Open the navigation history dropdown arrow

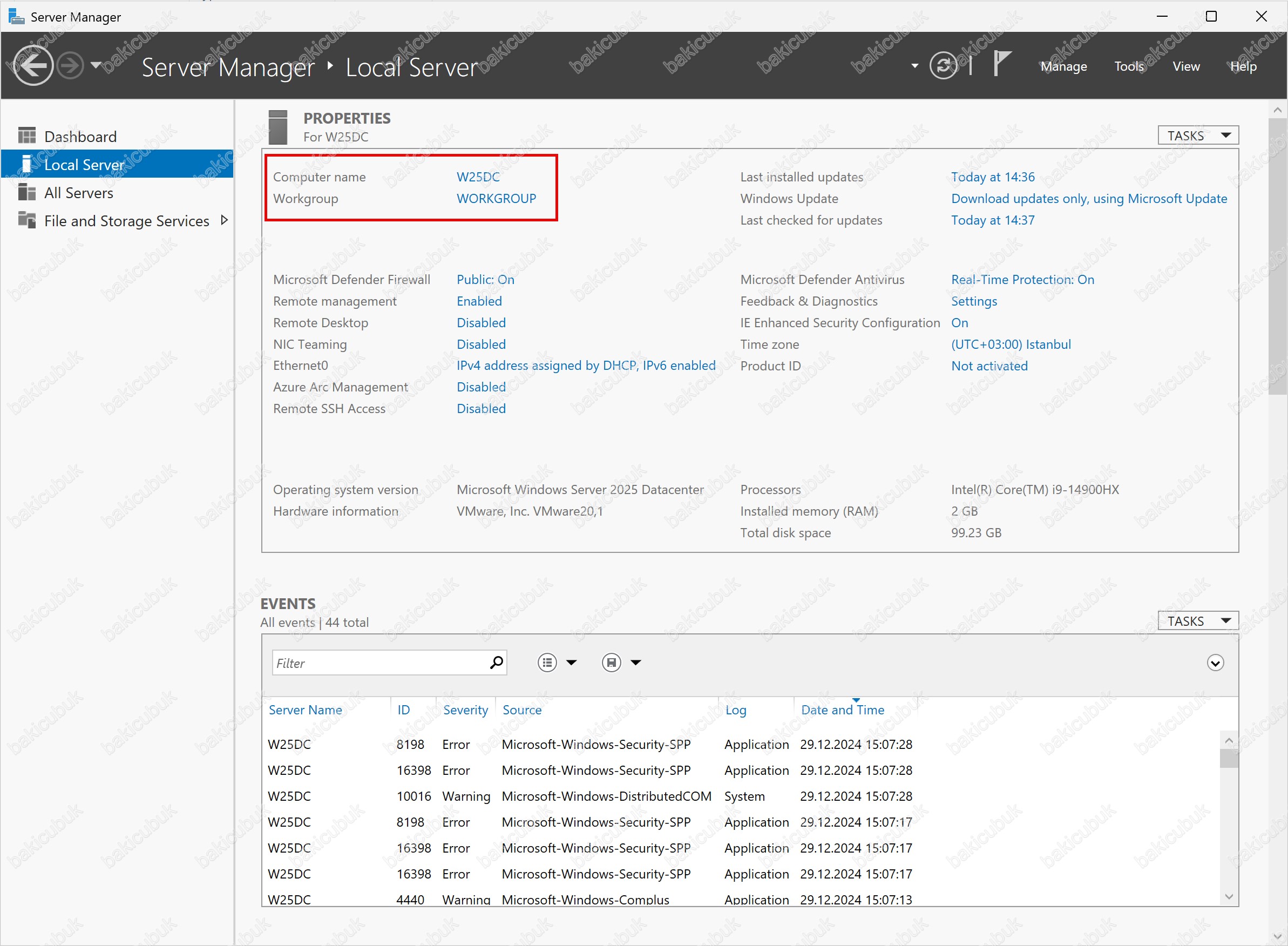tap(96, 65)
